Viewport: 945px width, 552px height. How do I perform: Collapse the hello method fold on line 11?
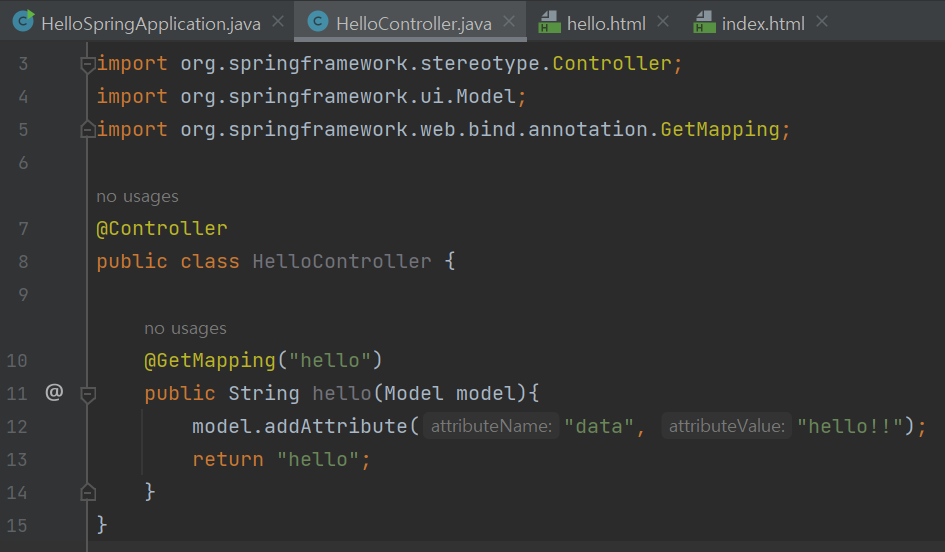point(87,394)
